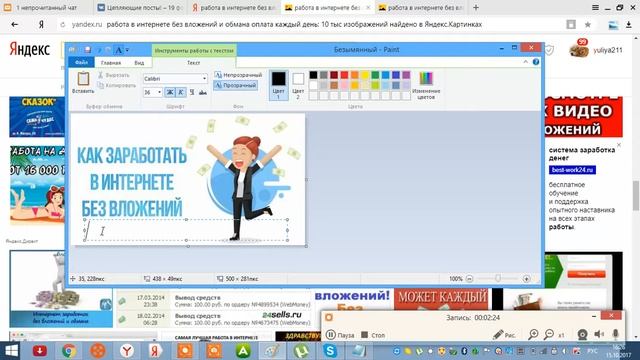640x360 pixels.
Task: Collapse the Paint ribbon with the chevron
Action: point(526,62)
